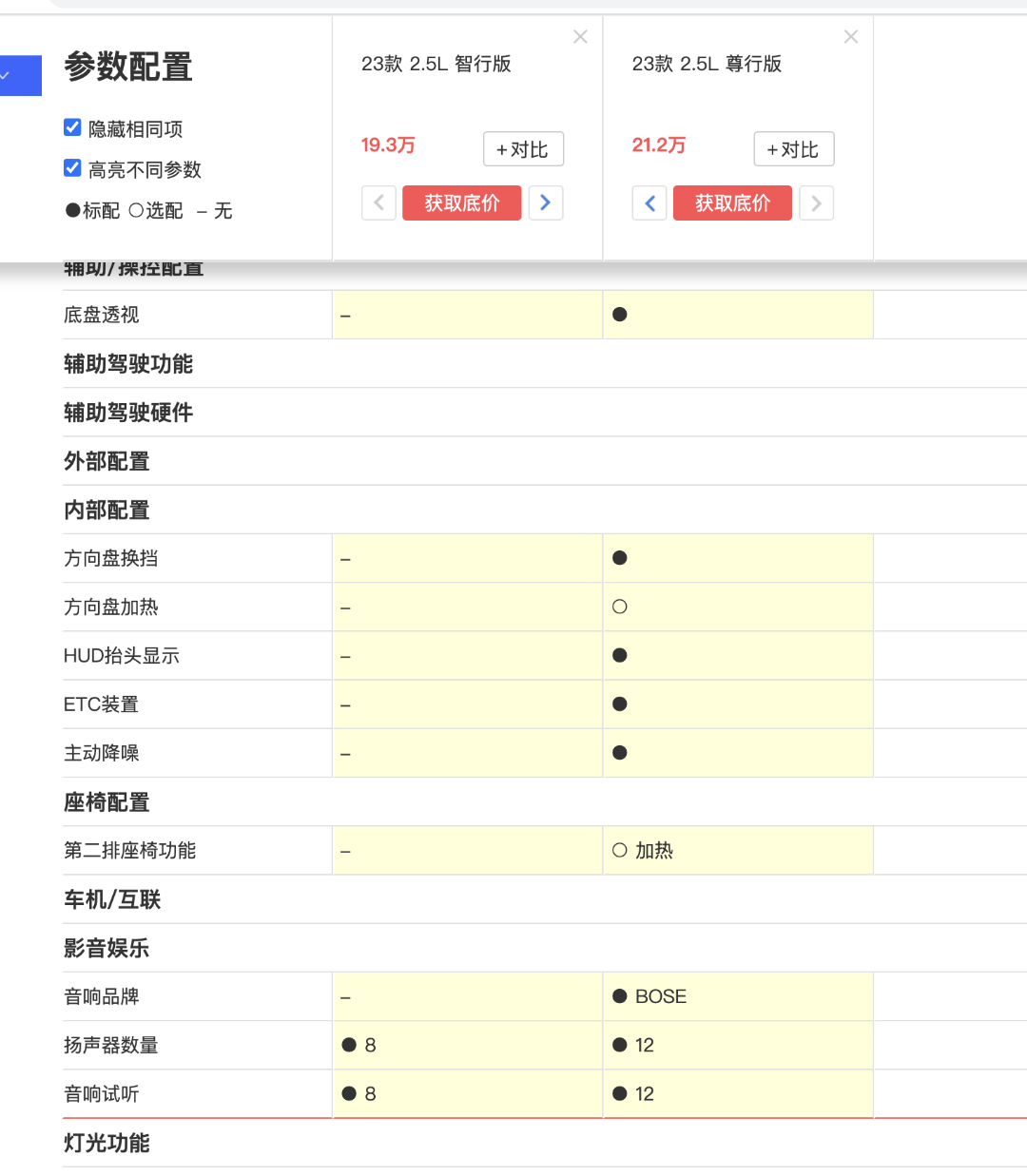Toggle the 高亮不同参数 checkbox
Screen dimensions: 1027x1176
[72, 168]
